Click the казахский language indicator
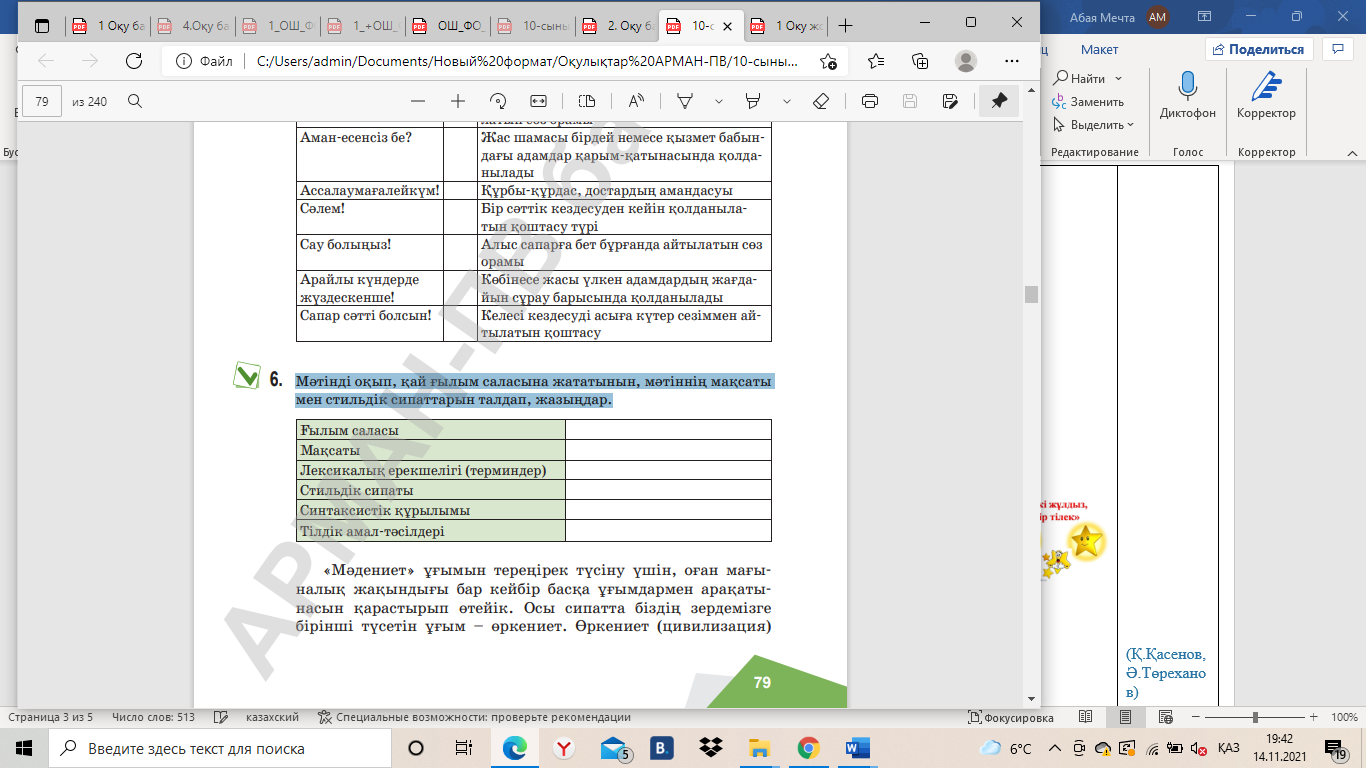 coord(272,717)
